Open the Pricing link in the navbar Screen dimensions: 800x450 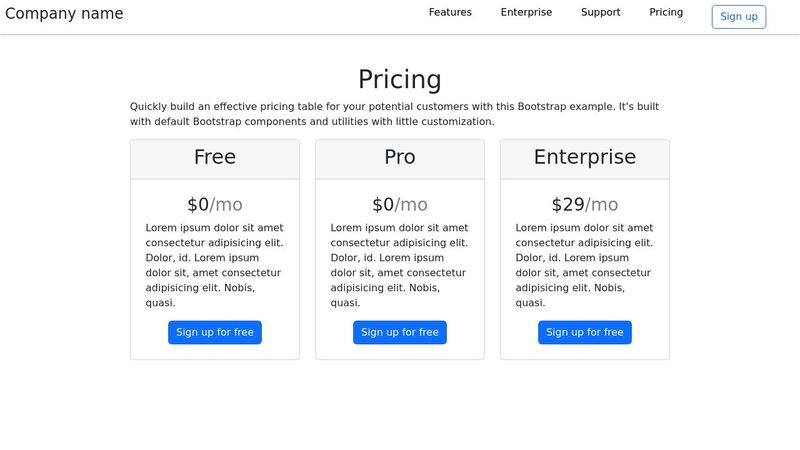pos(666,13)
